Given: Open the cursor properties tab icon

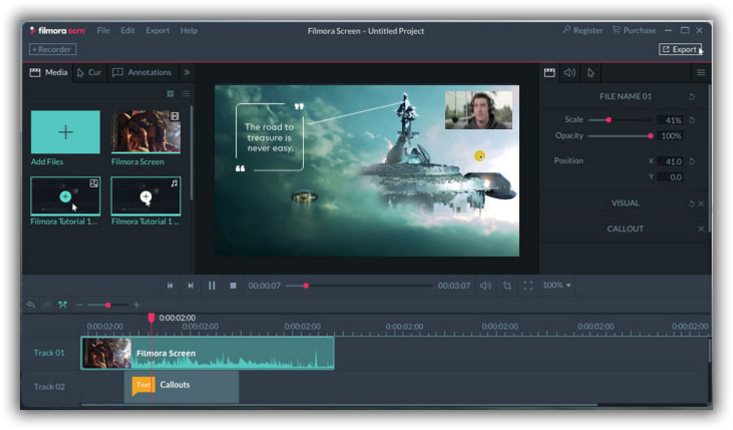Looking at the screenshot, I should [590, 72].
